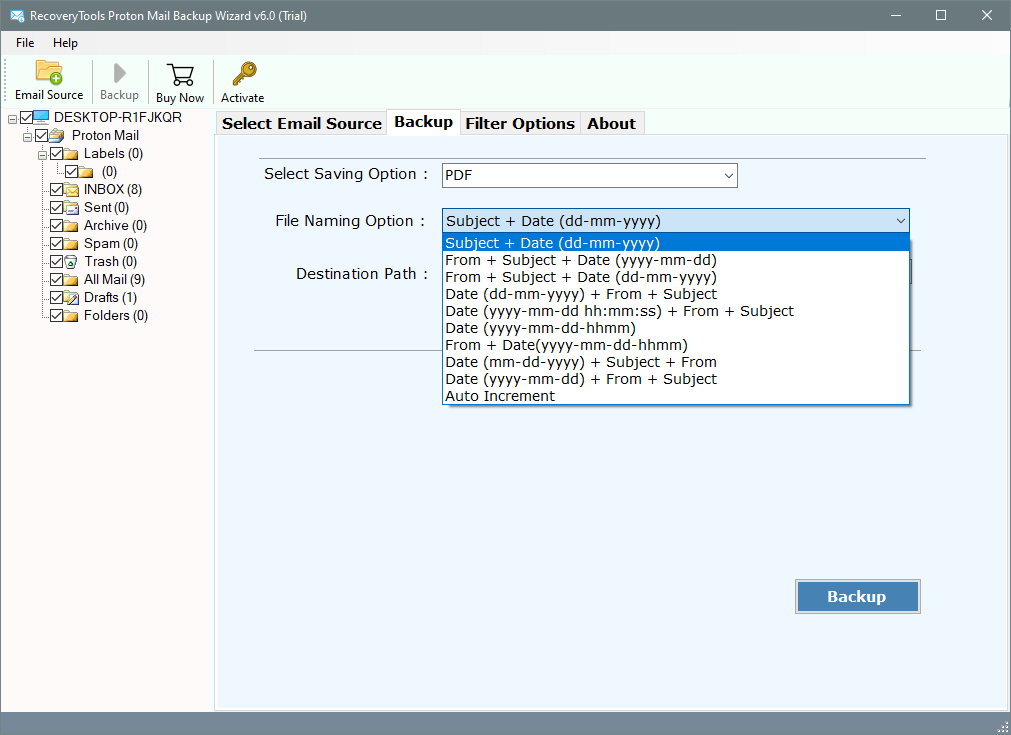
Task: Click the Drafts folder icon
Action: [72, 298]
